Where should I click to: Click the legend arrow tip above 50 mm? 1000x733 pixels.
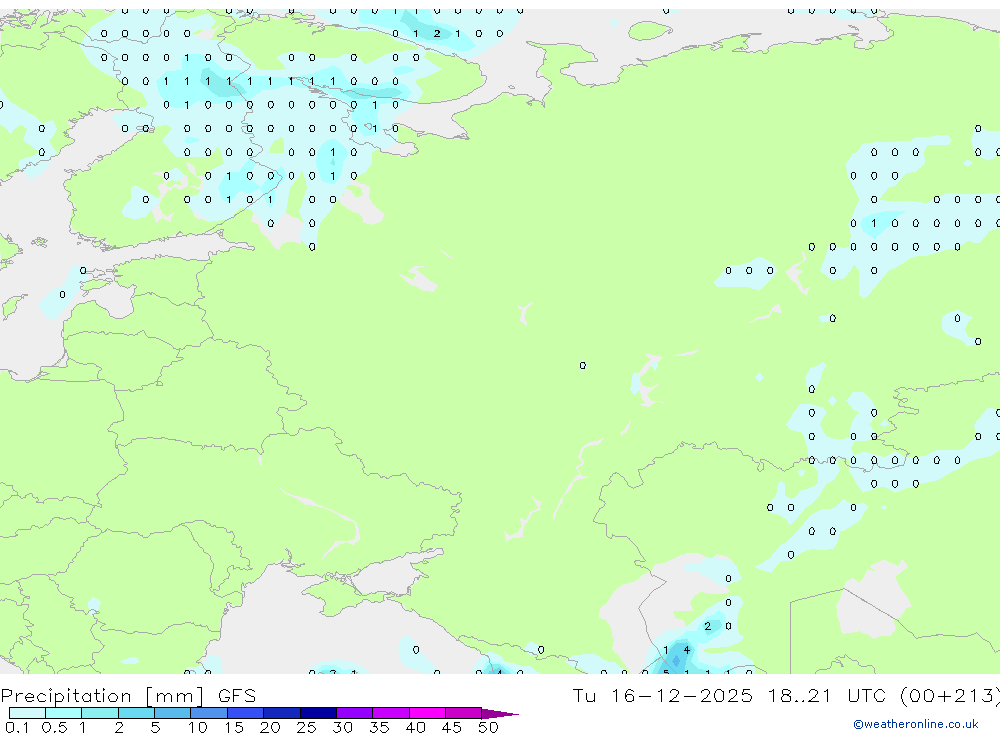[x=500, y=714]
